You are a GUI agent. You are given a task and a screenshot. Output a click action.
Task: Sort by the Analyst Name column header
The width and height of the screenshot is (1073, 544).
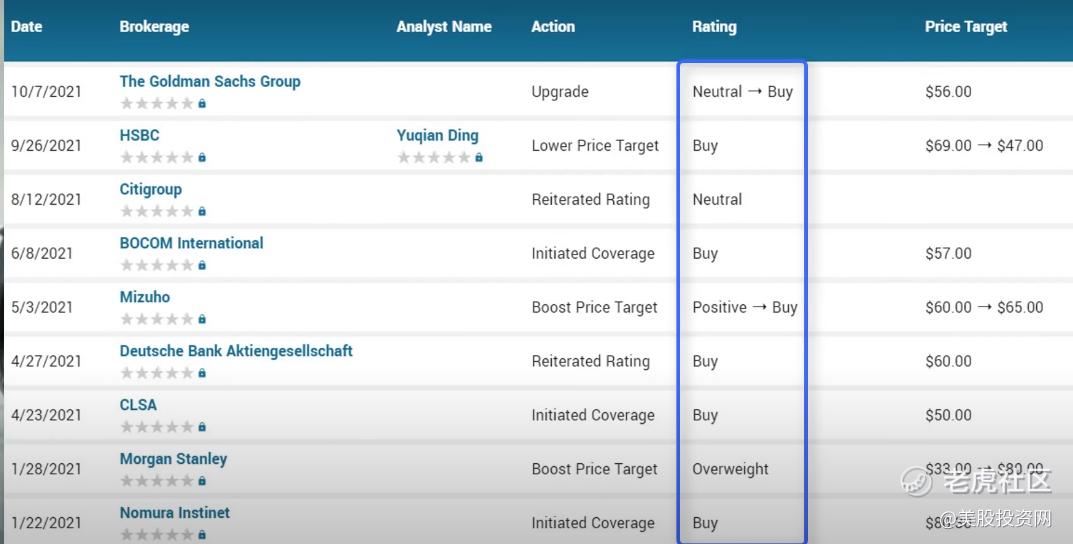pos(444,27)
